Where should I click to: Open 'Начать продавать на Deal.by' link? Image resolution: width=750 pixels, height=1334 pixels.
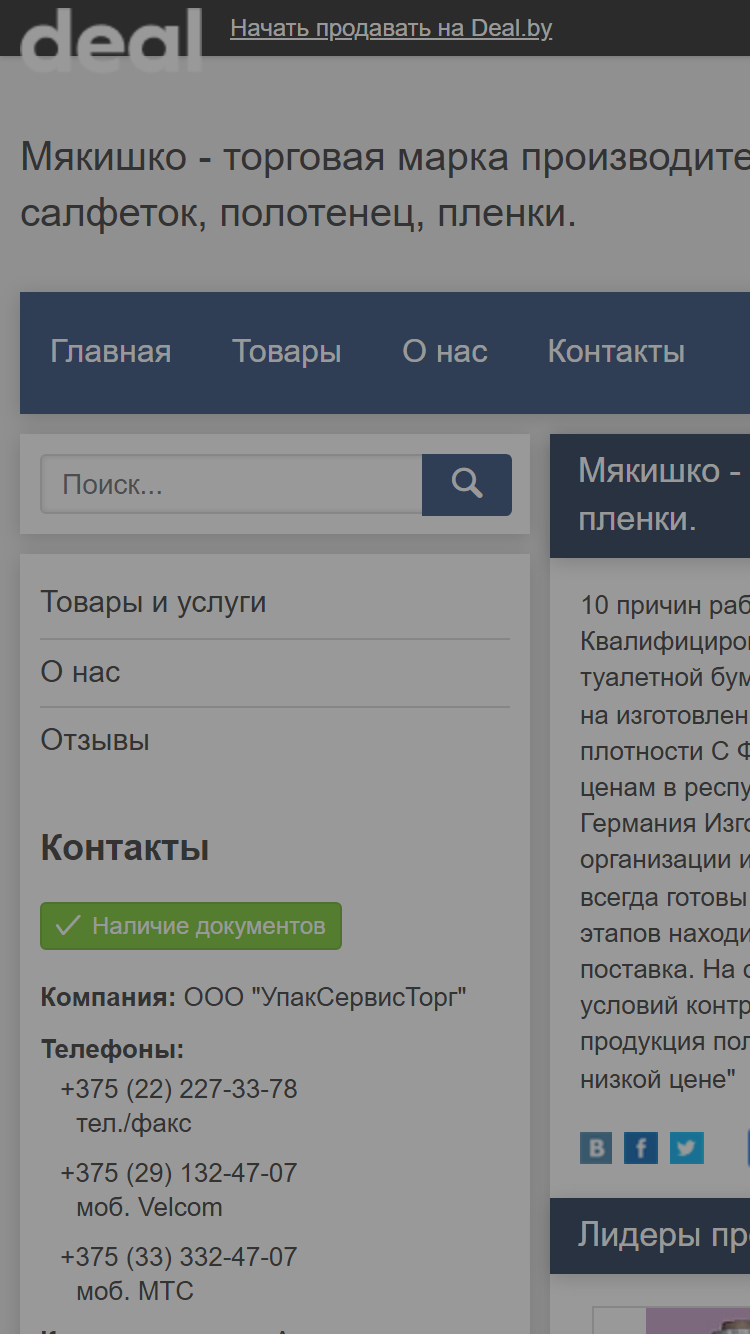391,28
